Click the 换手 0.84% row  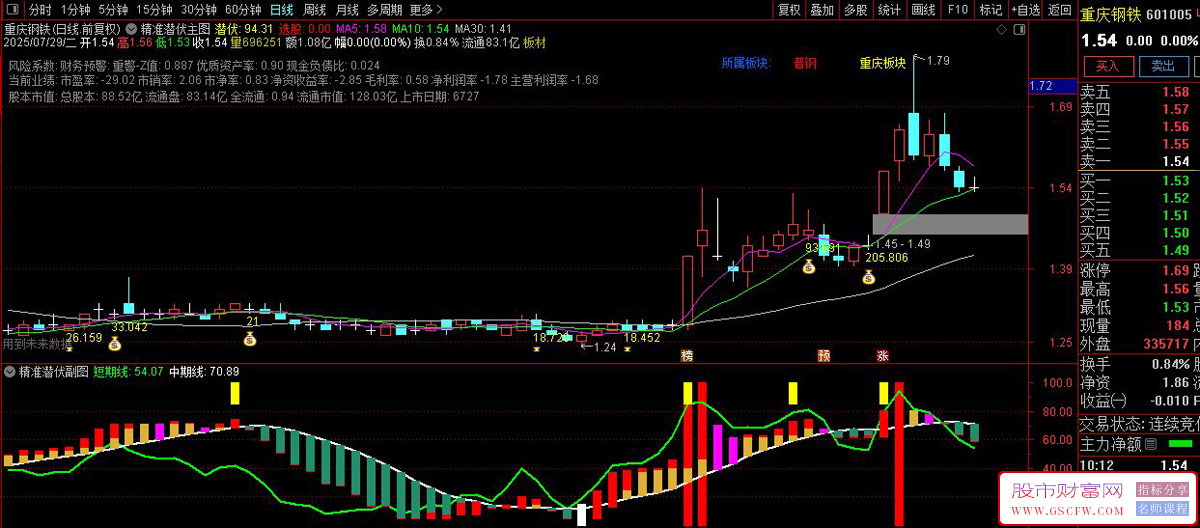(x=1139, y=363)
